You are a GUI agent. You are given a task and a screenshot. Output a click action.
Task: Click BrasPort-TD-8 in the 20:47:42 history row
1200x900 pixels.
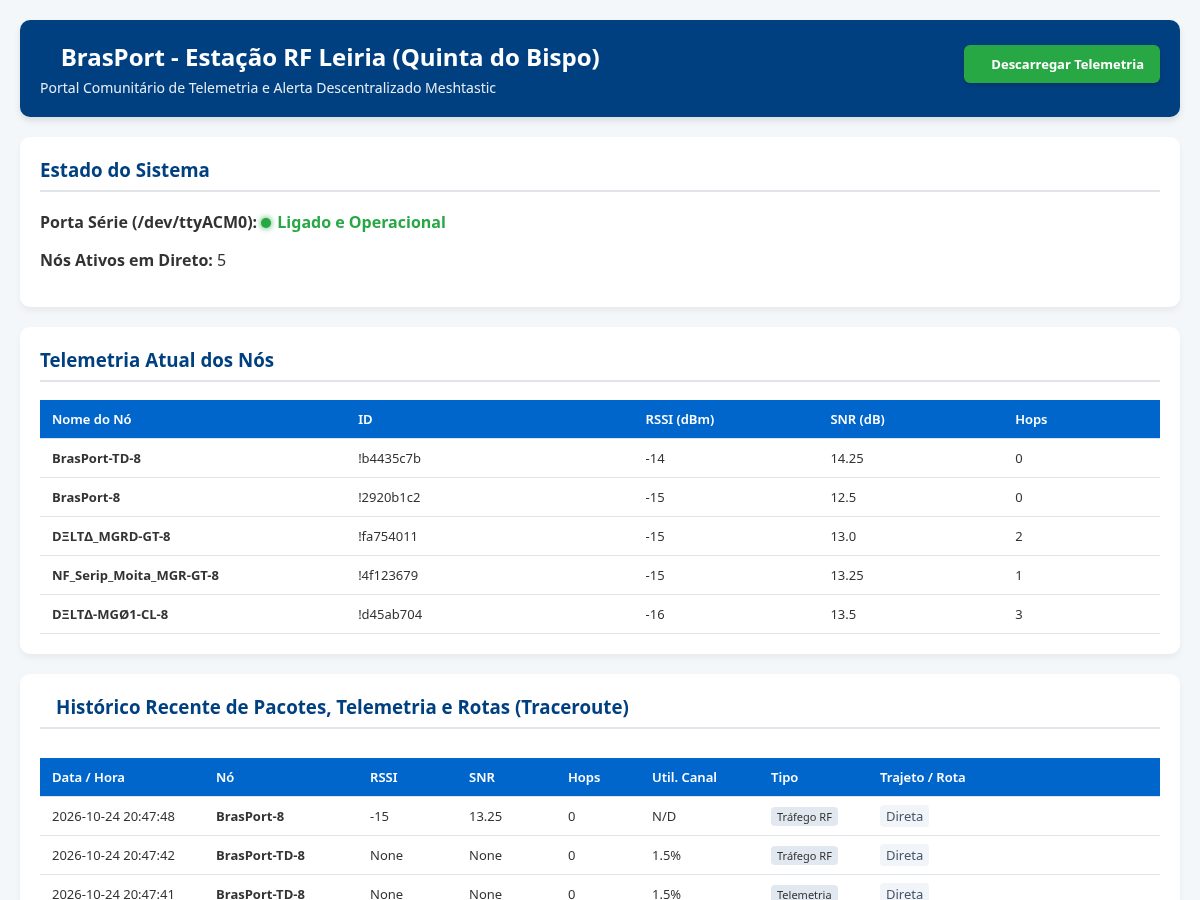point(260,855)
